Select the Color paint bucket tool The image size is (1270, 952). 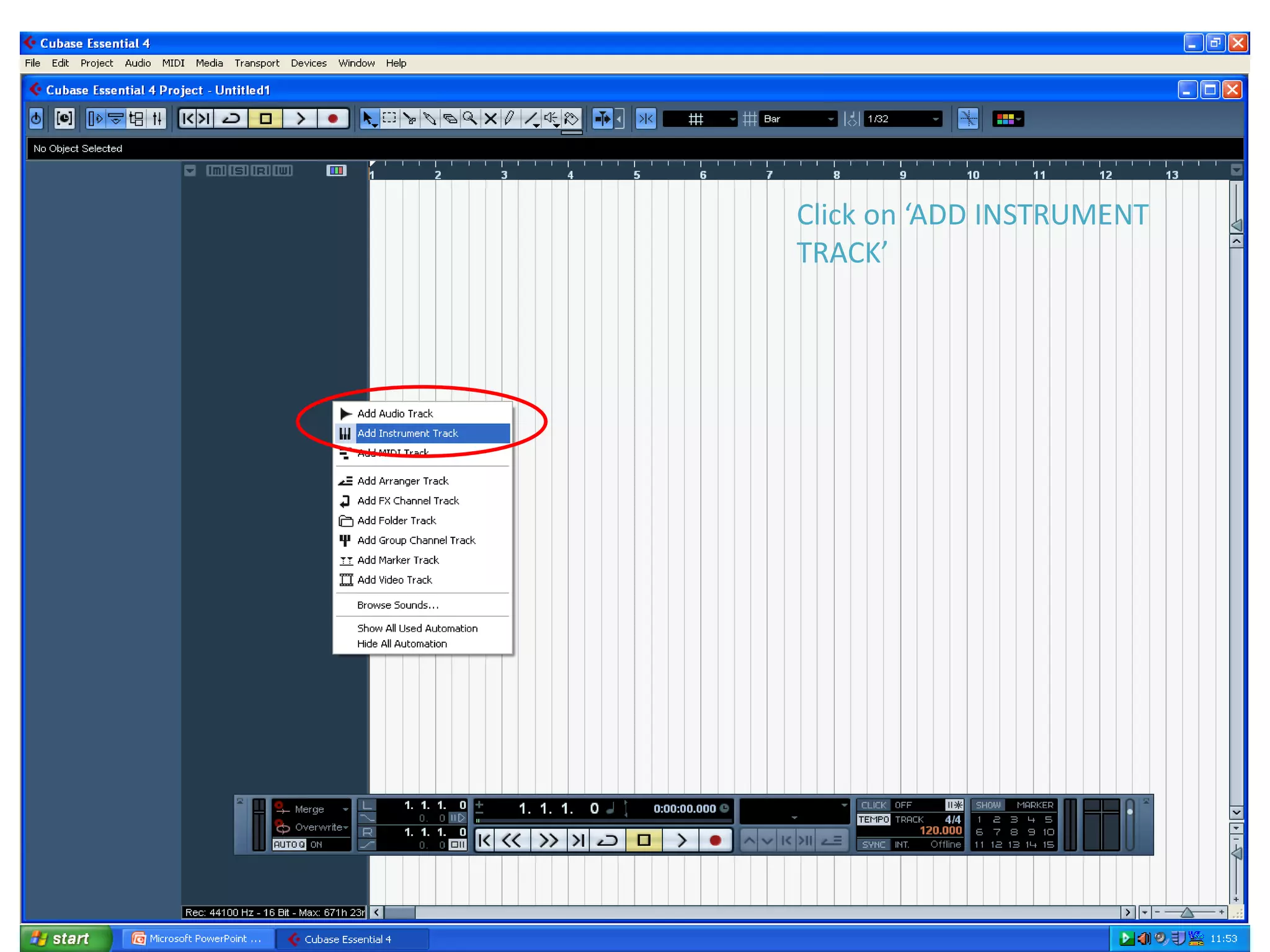click(572, 118)
